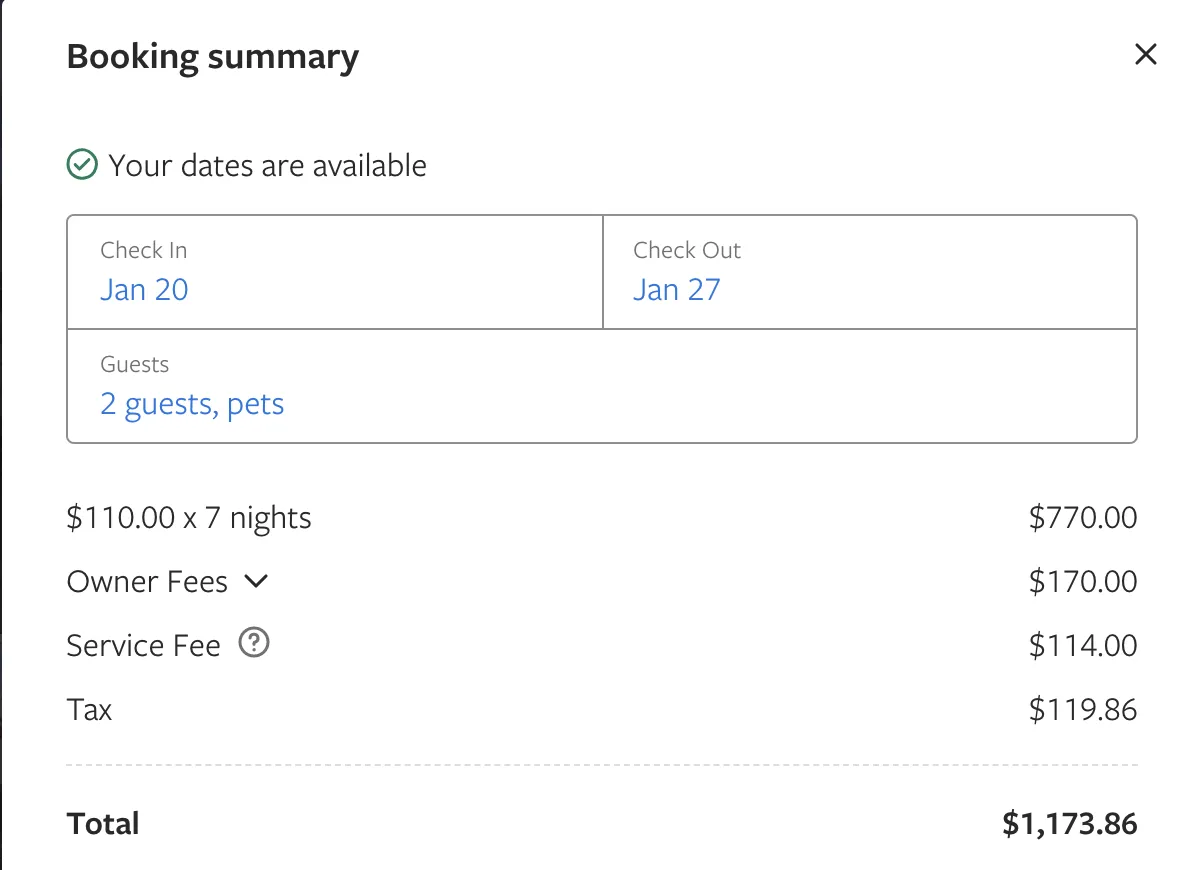The width and height of the screenshot is (1198, 870).
Task: Click the Booking summary heading
Action: click(x=212, y=57)
